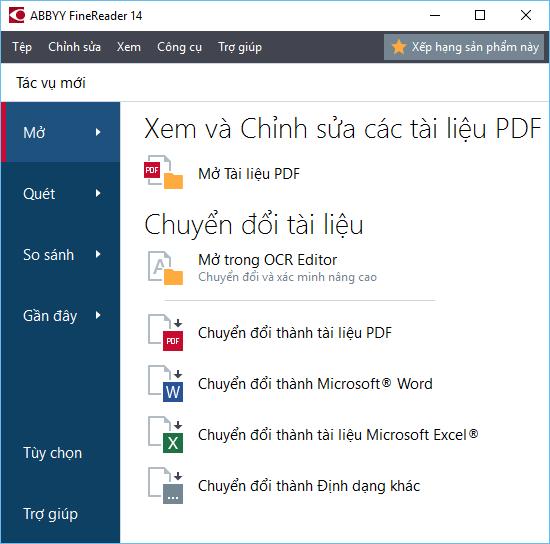Open Tùy chọn in the sidebar
This screenshot has width=550, height=544.
point(53,453)
